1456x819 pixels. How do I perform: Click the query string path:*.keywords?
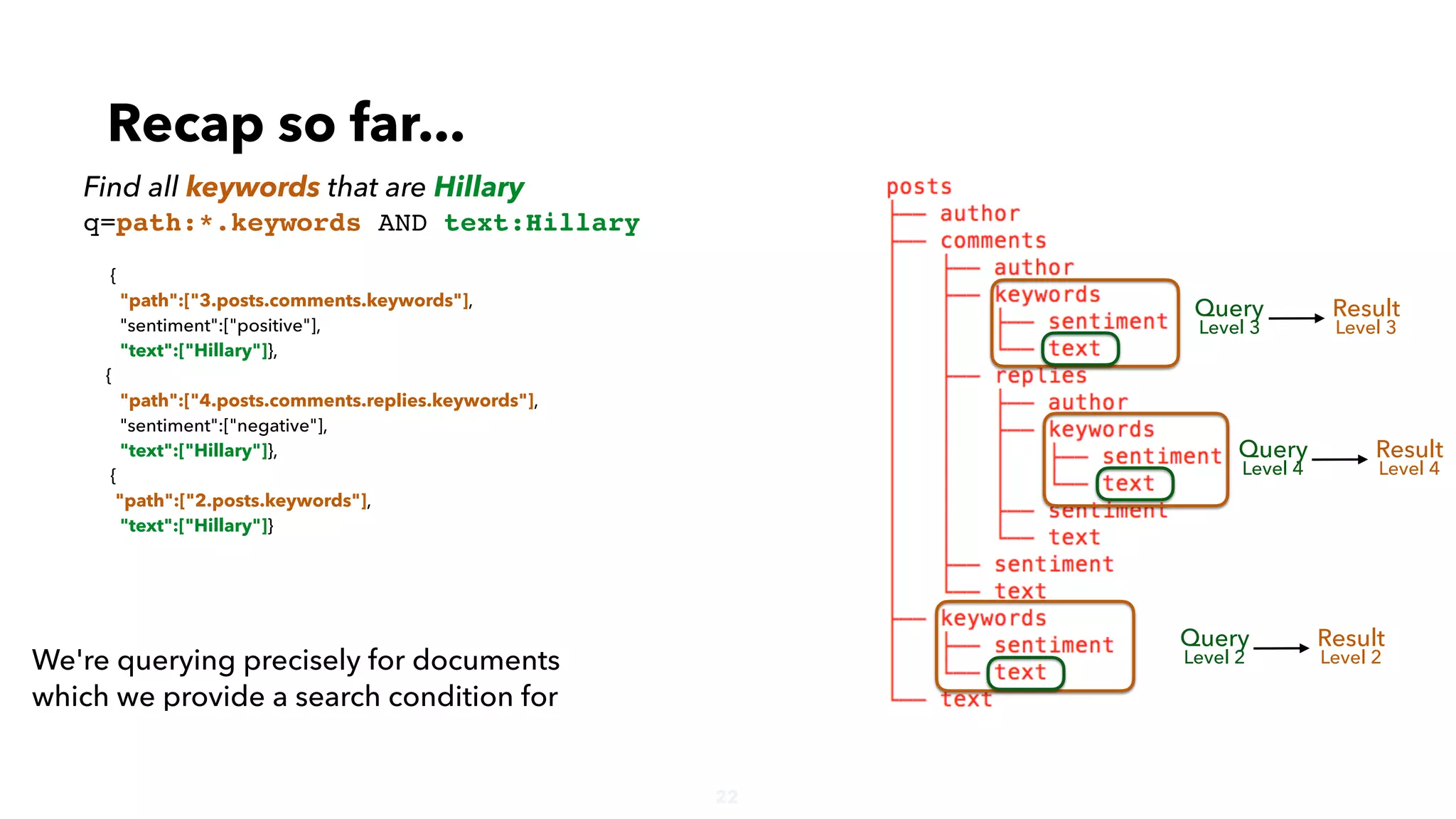coord(238,223)
